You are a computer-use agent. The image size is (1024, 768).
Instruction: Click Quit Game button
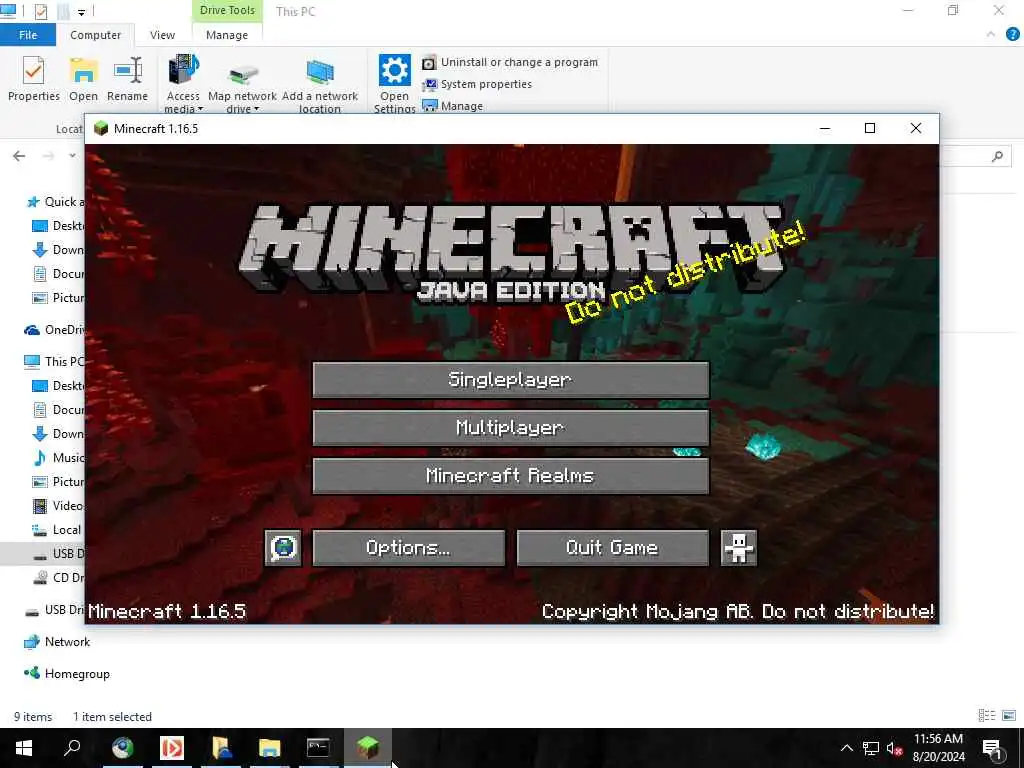point(613,547)
